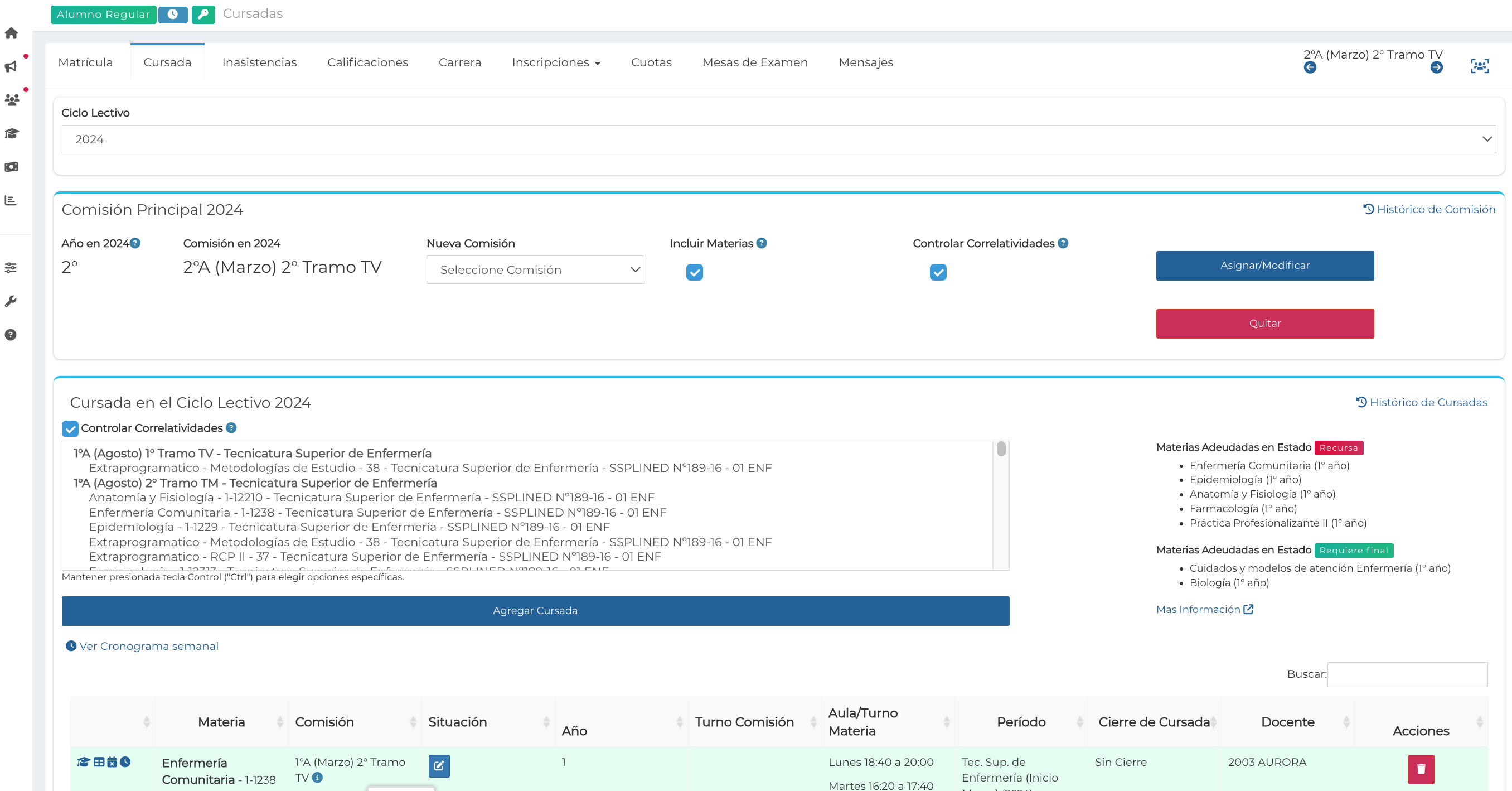Switch to the Calificaciones tab
This screenshot has width=1512, height=791.
click(x=367, y=62)
